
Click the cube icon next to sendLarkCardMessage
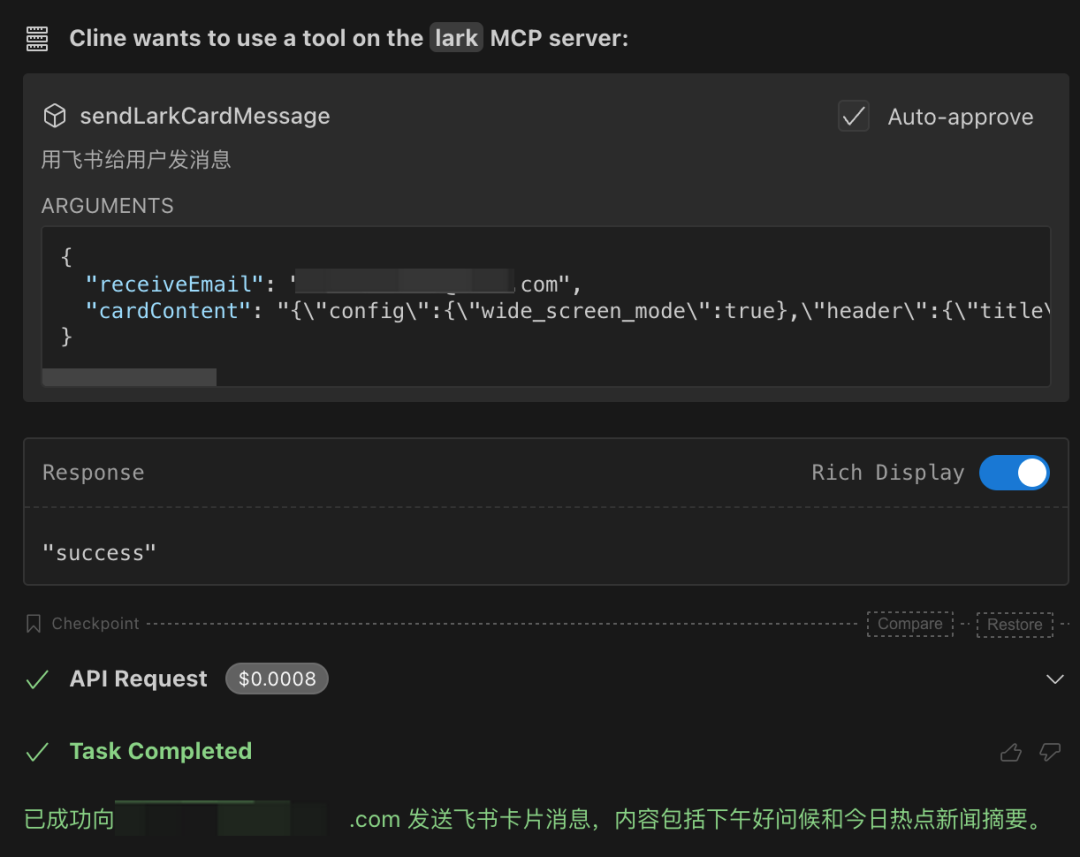55,116
